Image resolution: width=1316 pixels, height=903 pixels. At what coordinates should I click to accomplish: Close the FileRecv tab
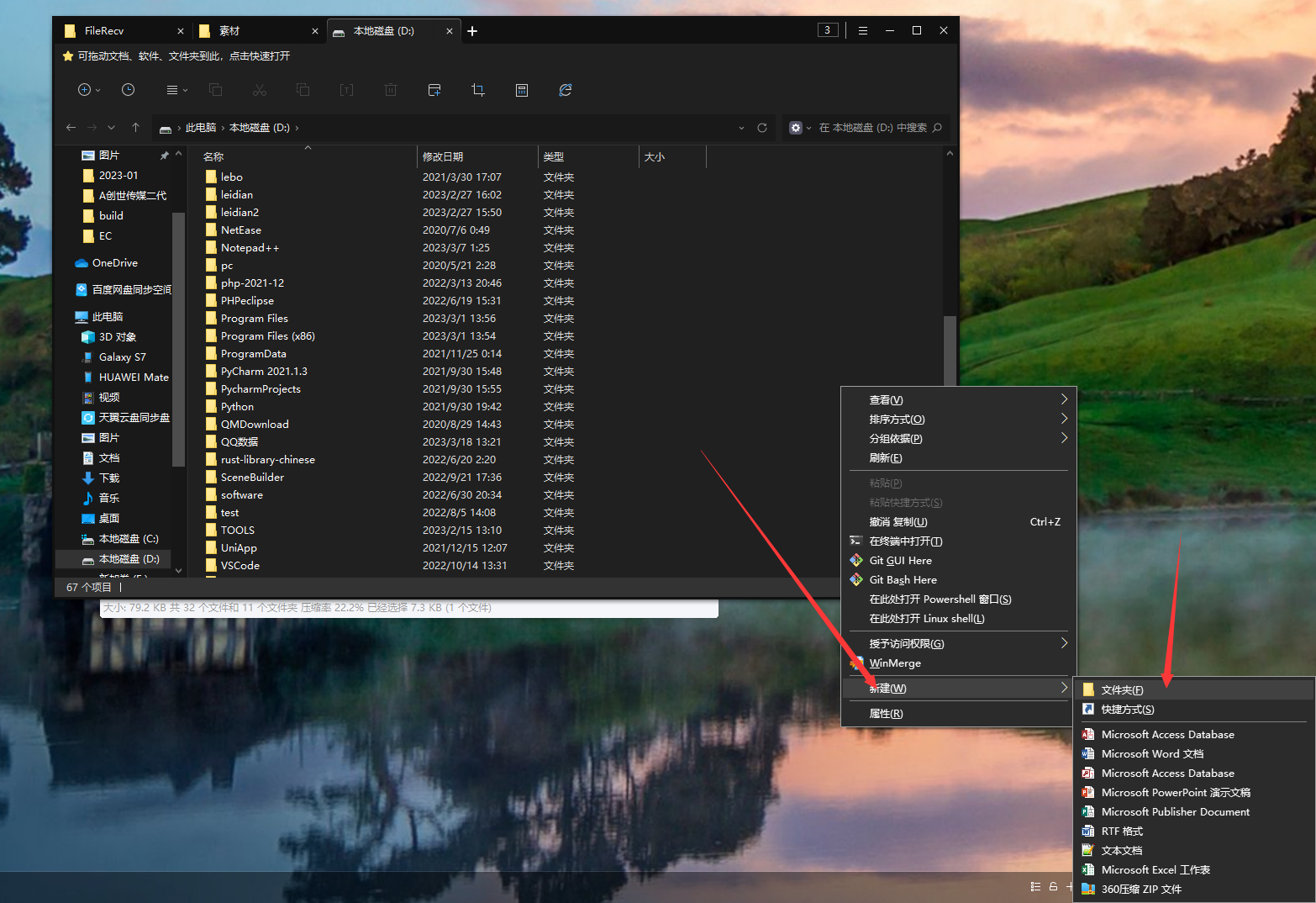(181, 31)
